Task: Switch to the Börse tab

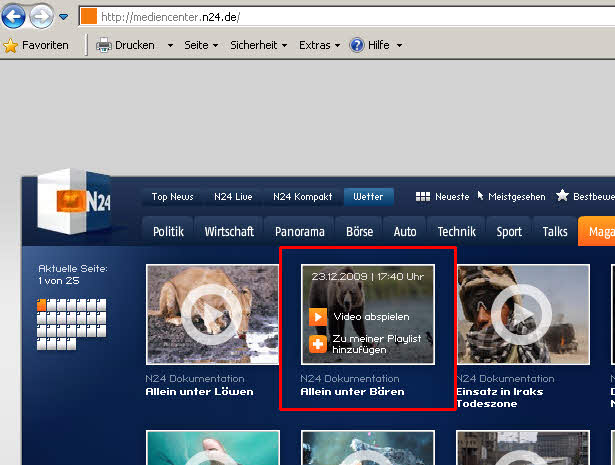Action: point(359,232)
